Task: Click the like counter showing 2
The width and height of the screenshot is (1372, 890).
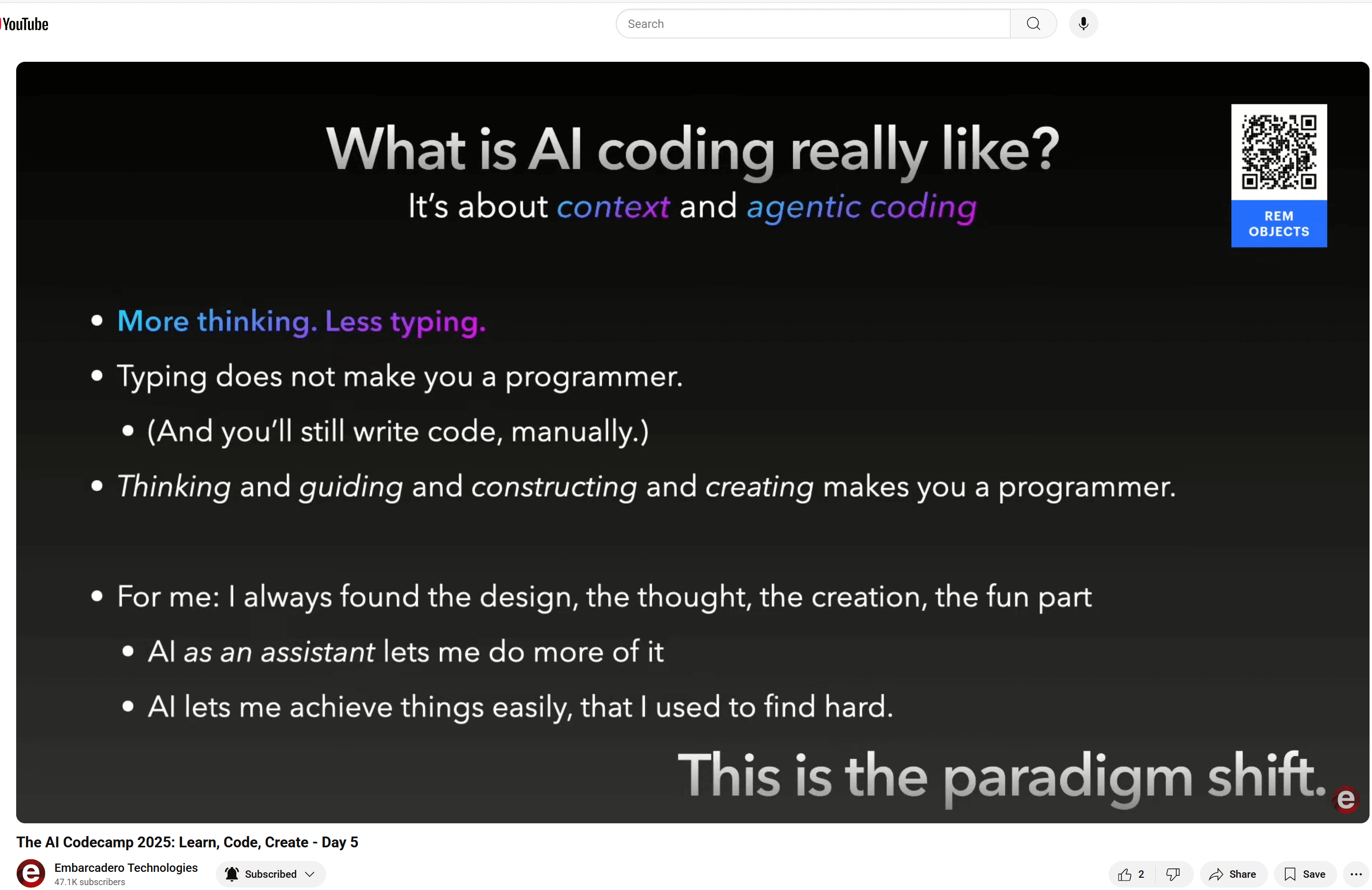Action: 1142,874
